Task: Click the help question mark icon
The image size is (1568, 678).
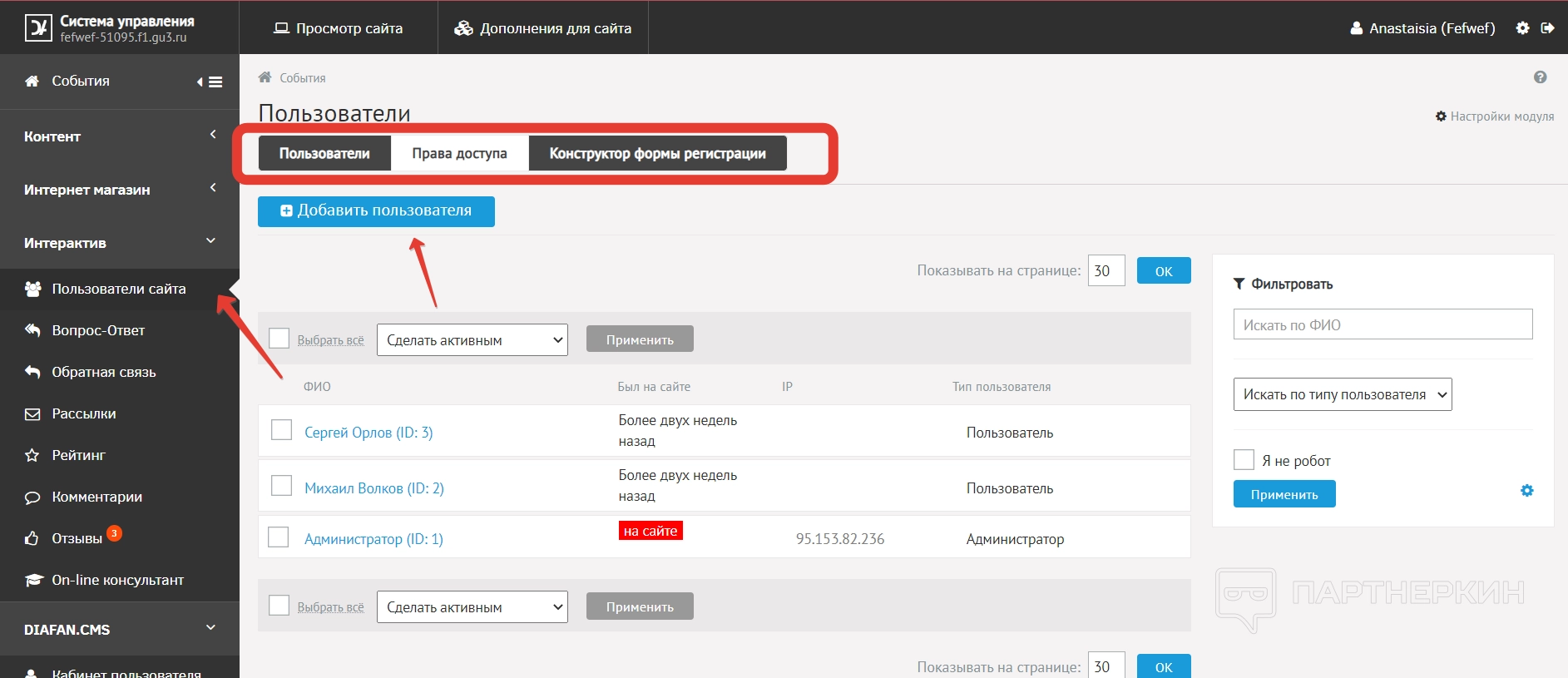Action: coord(1540,77)
